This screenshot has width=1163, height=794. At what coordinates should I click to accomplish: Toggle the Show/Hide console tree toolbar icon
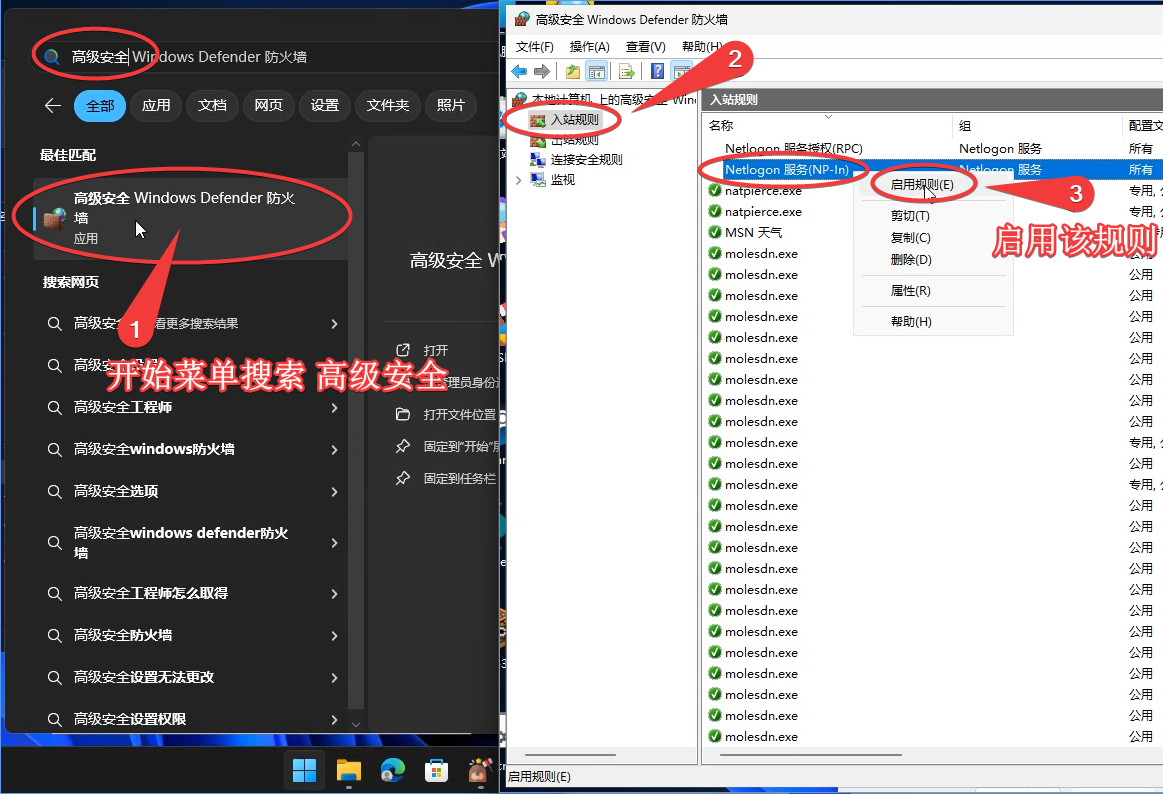point(596,71)
